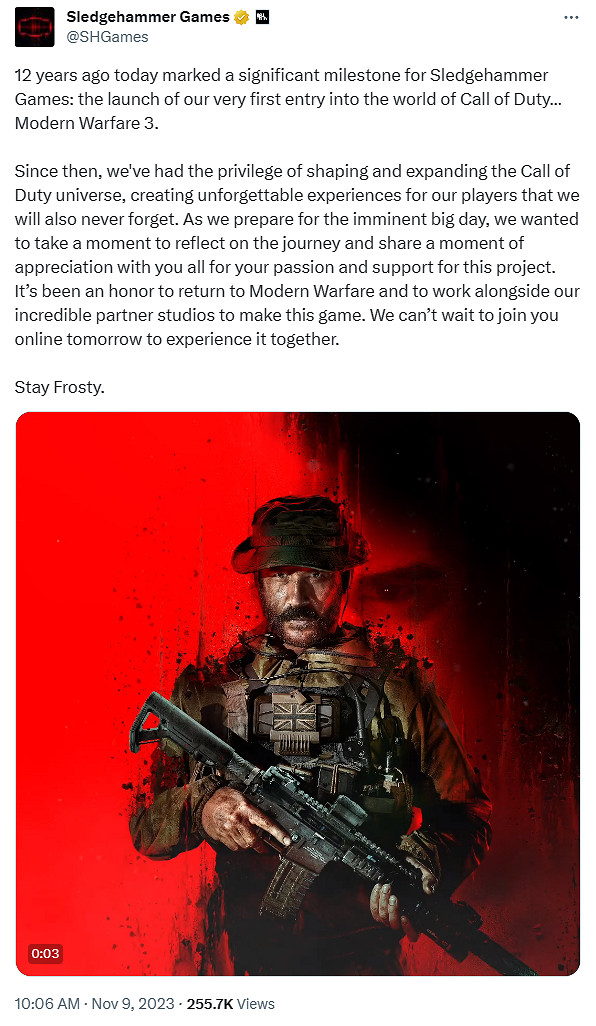Visit the @SHGames handle link

107,37
